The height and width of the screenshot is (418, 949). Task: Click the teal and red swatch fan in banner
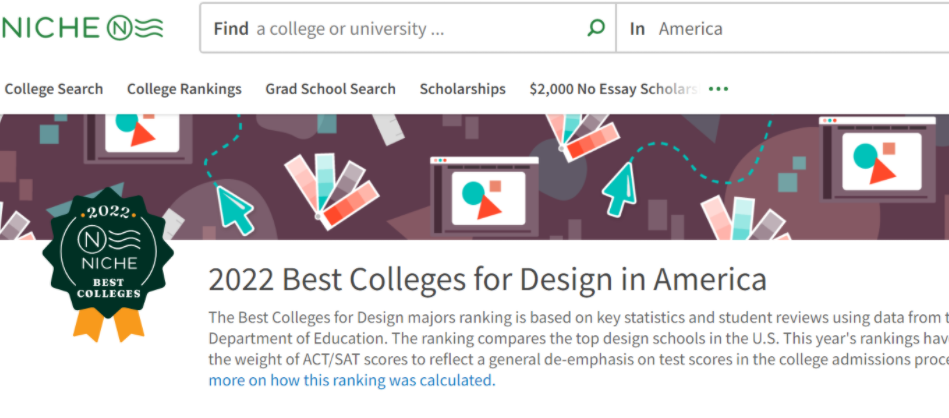coord(334,188)
